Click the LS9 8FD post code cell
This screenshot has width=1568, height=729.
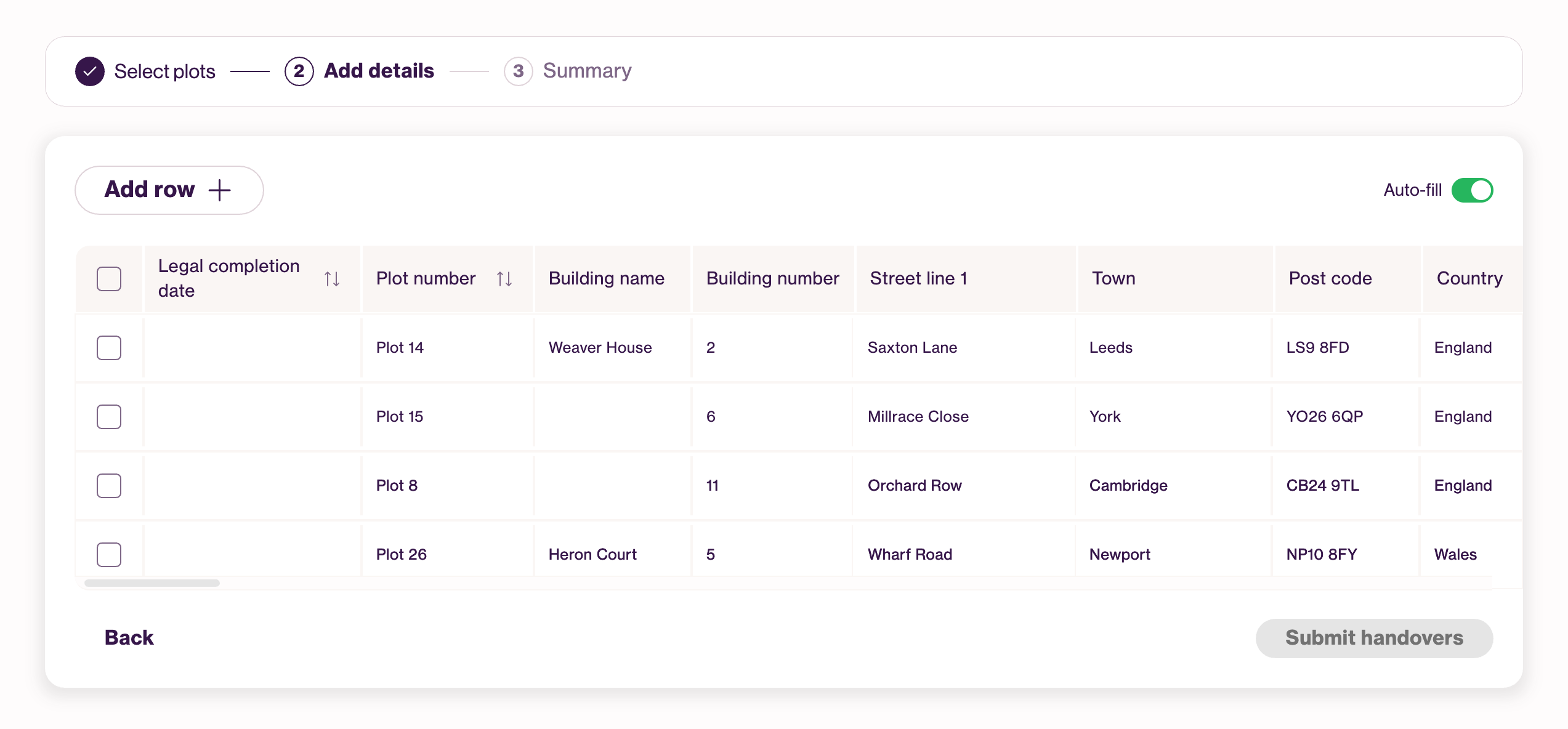pyautogui.click(x=1346, y=348)
